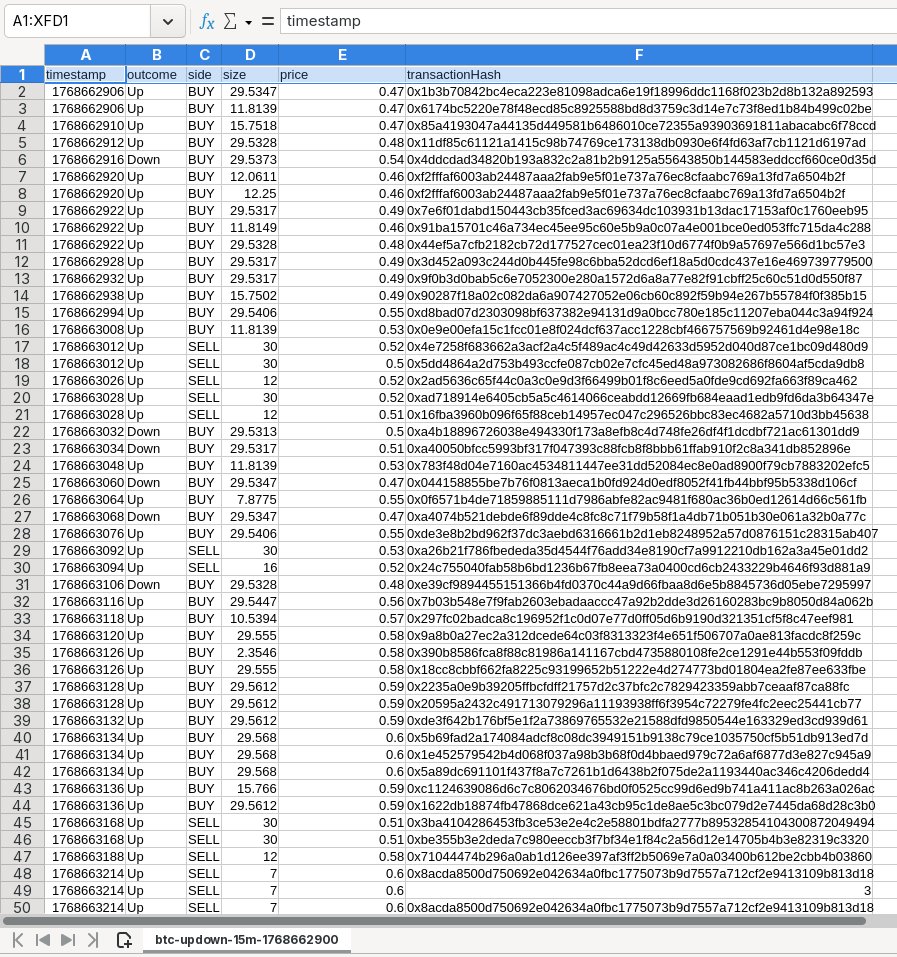
Task: Select column F header
Action: pyautogui.click(x=639, y=55)
